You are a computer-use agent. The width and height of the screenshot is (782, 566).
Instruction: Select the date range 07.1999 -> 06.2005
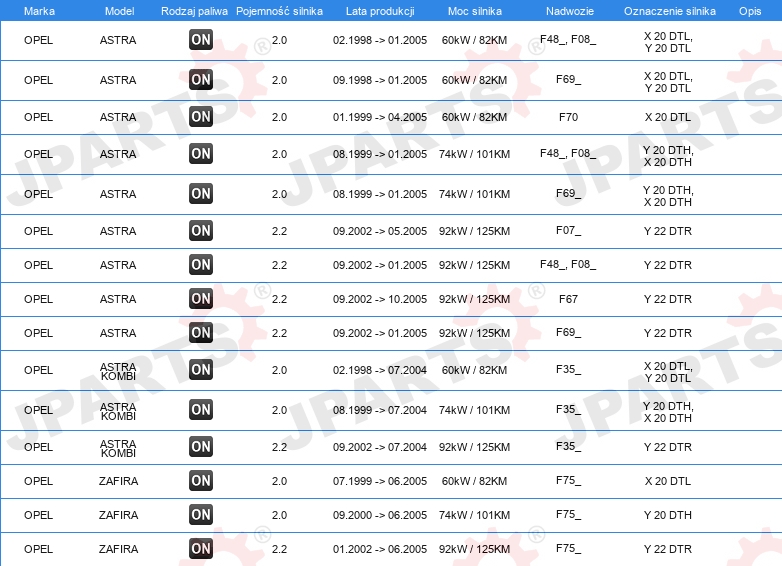[380, 481]
